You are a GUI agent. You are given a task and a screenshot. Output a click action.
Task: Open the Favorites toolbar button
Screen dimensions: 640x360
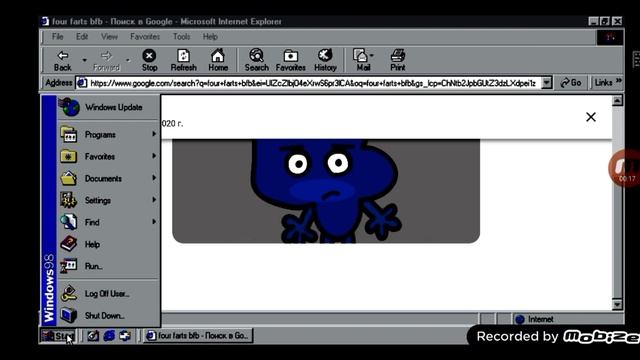point(290,60)
